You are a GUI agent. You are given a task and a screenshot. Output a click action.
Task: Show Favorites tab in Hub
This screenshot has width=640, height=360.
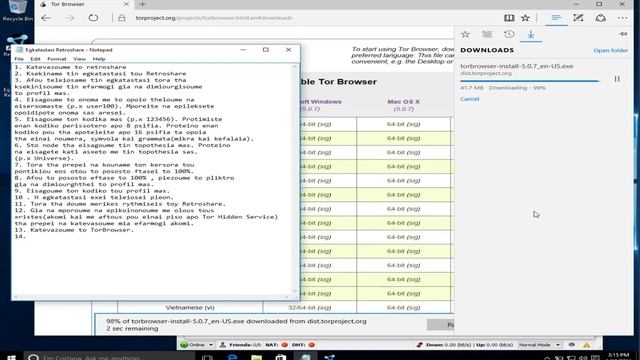(465, 34)
